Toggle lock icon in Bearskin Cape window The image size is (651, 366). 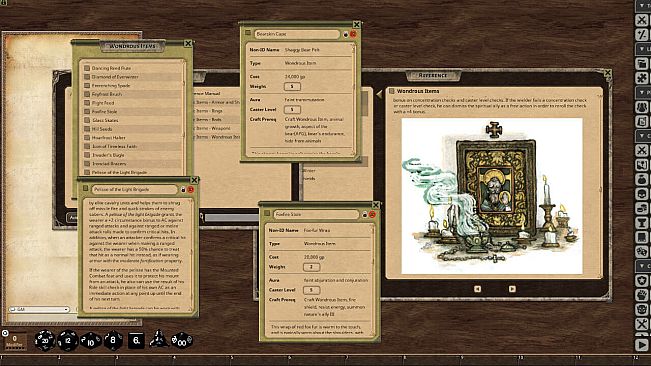coord(345,34)
